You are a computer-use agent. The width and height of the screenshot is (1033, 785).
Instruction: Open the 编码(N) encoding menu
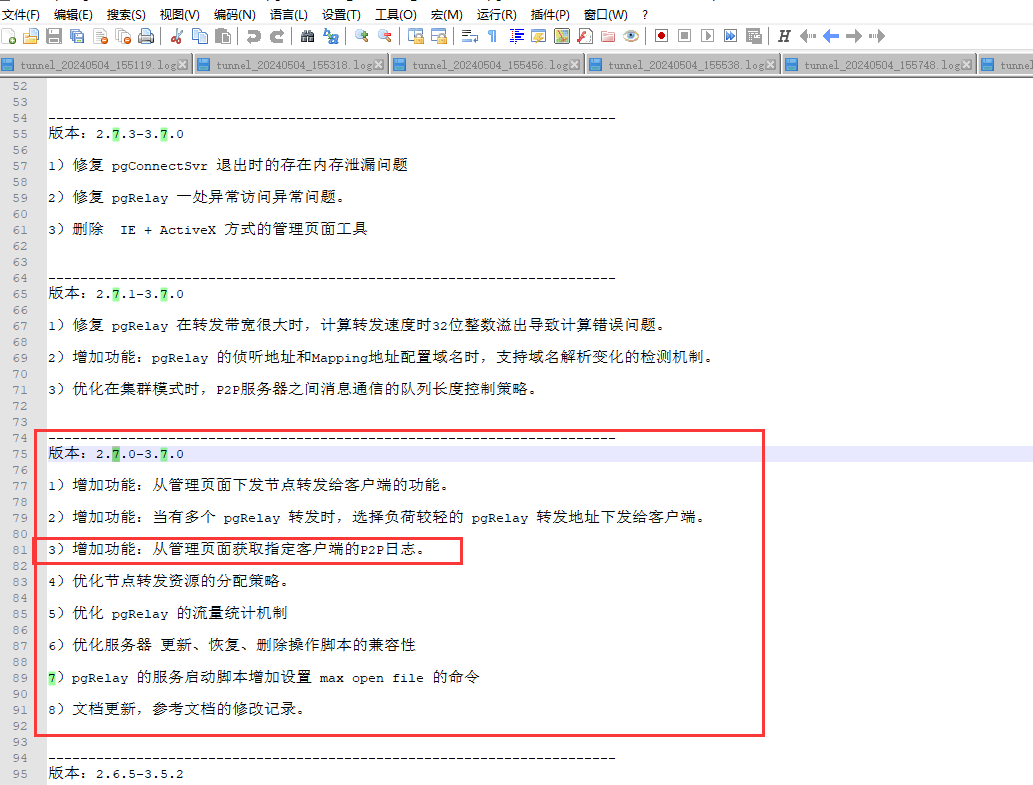coord(234,15)
